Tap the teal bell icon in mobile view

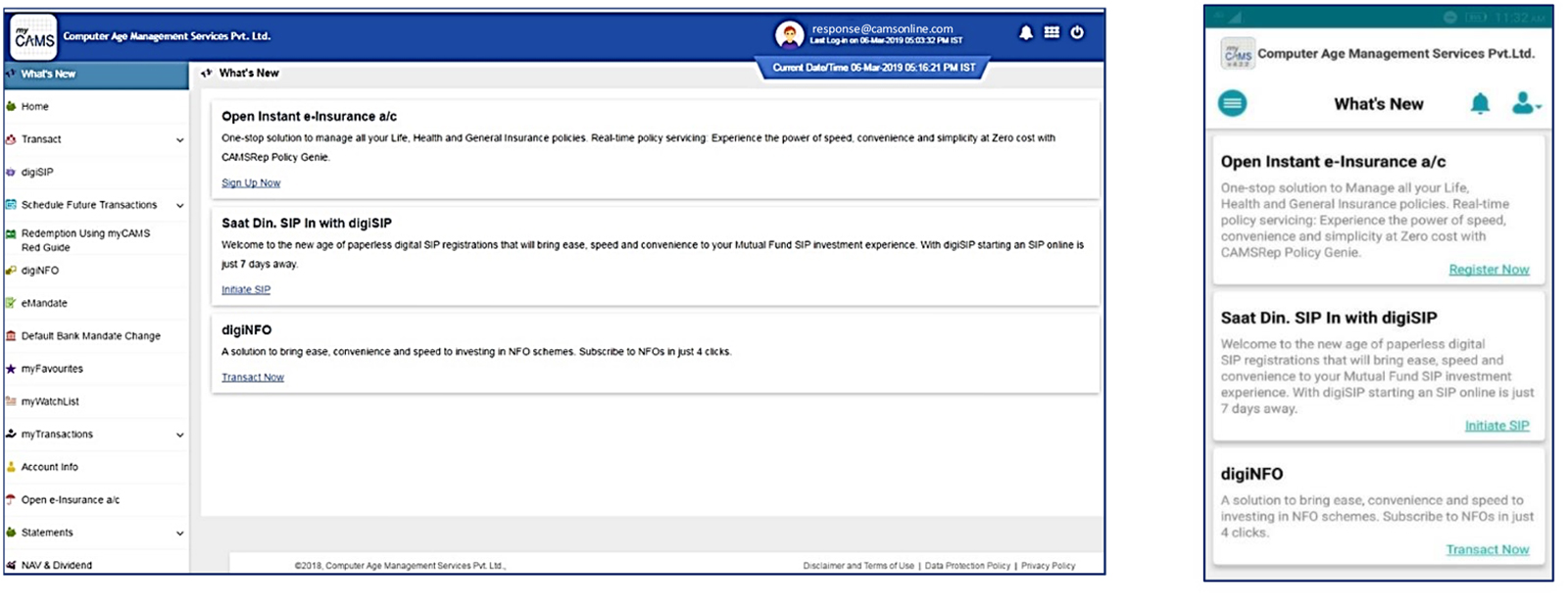point(1480,103)
